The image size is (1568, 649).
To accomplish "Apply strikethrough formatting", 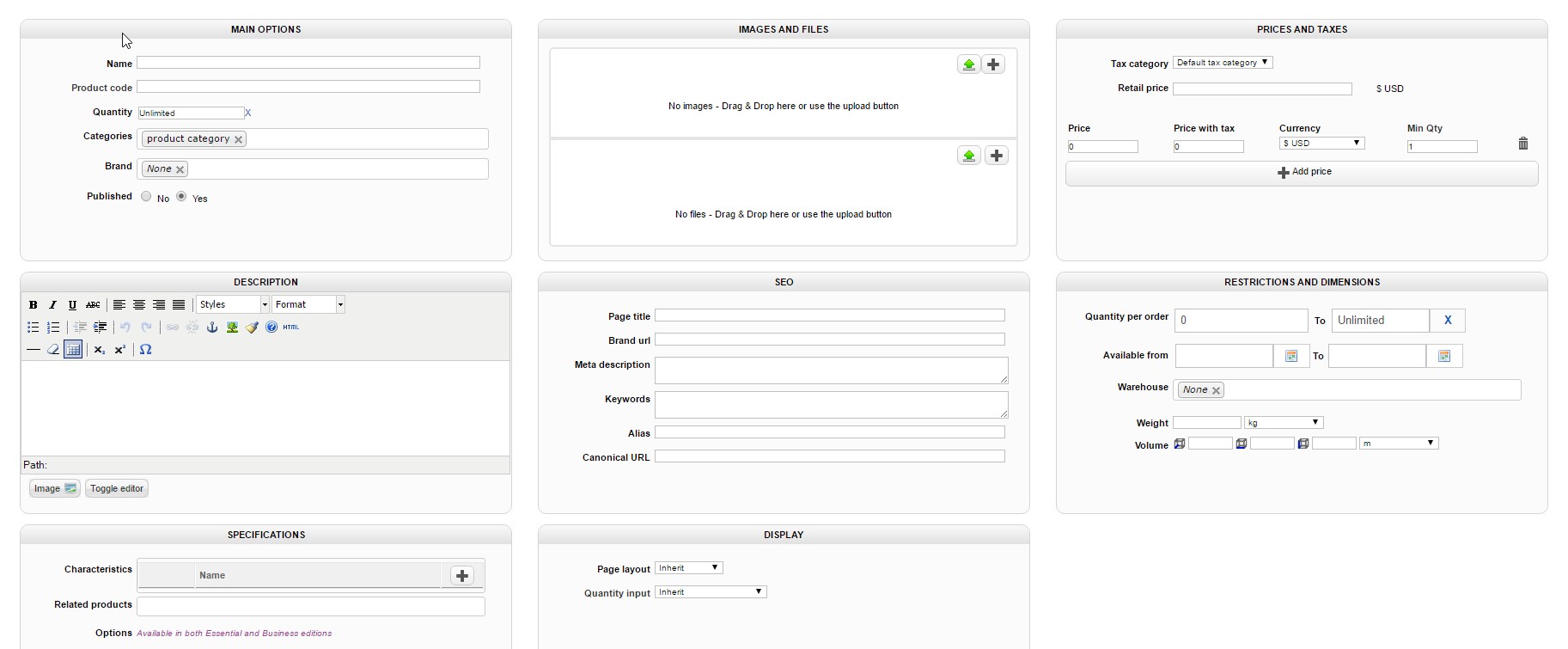I will [x=93, y=304].
